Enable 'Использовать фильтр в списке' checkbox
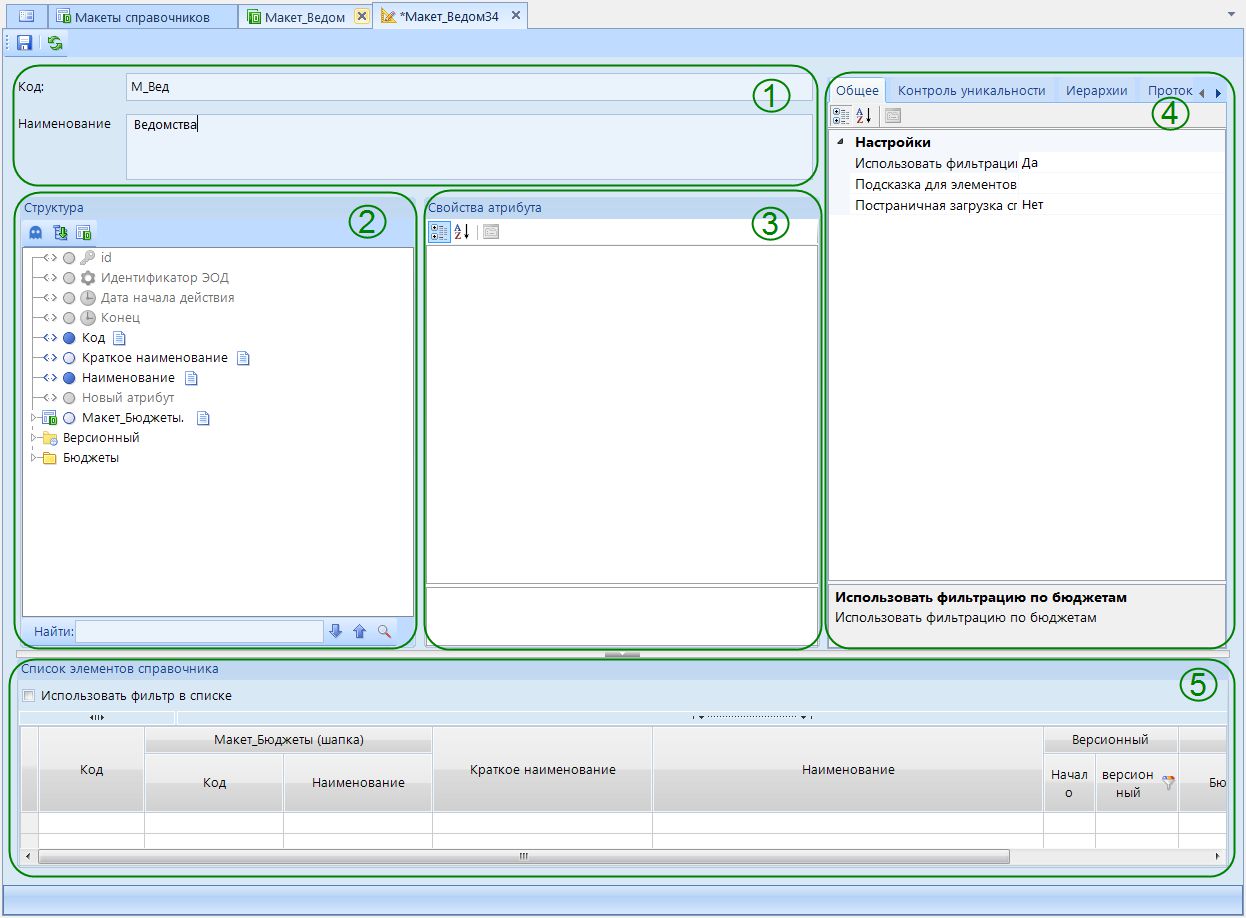This screenshot has width=1246, height=918. tap(29, 696)
